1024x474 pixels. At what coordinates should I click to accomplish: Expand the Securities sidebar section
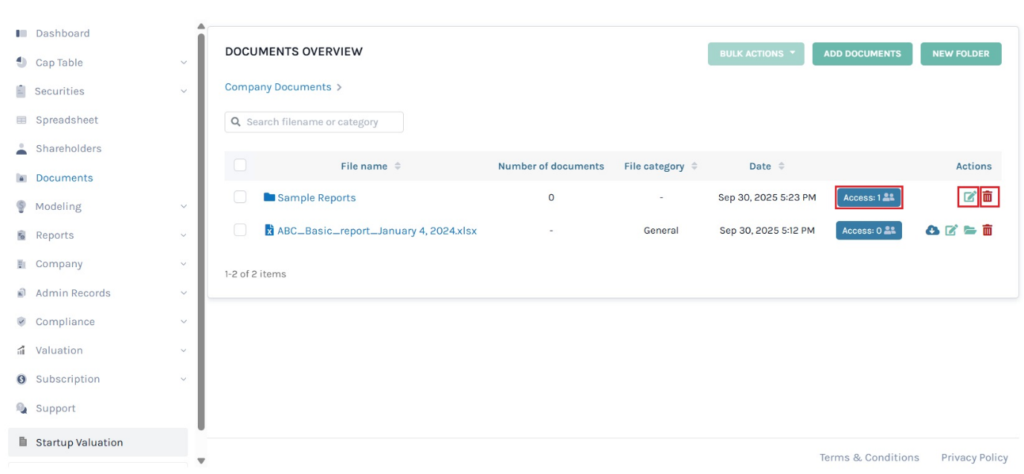(x=100, y=91)
